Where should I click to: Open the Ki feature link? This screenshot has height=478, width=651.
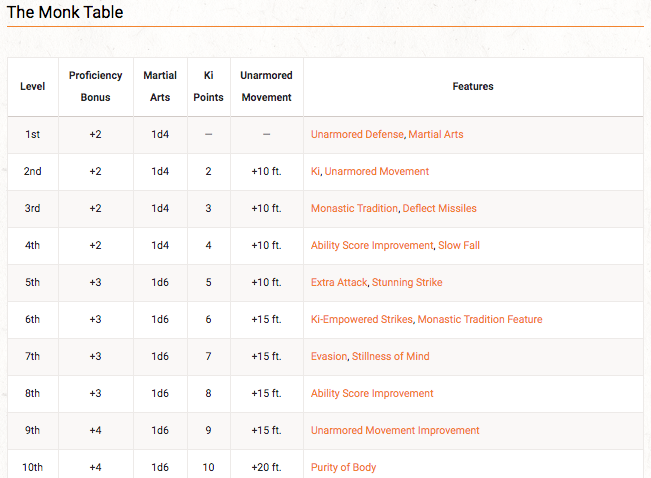(315, 171)
